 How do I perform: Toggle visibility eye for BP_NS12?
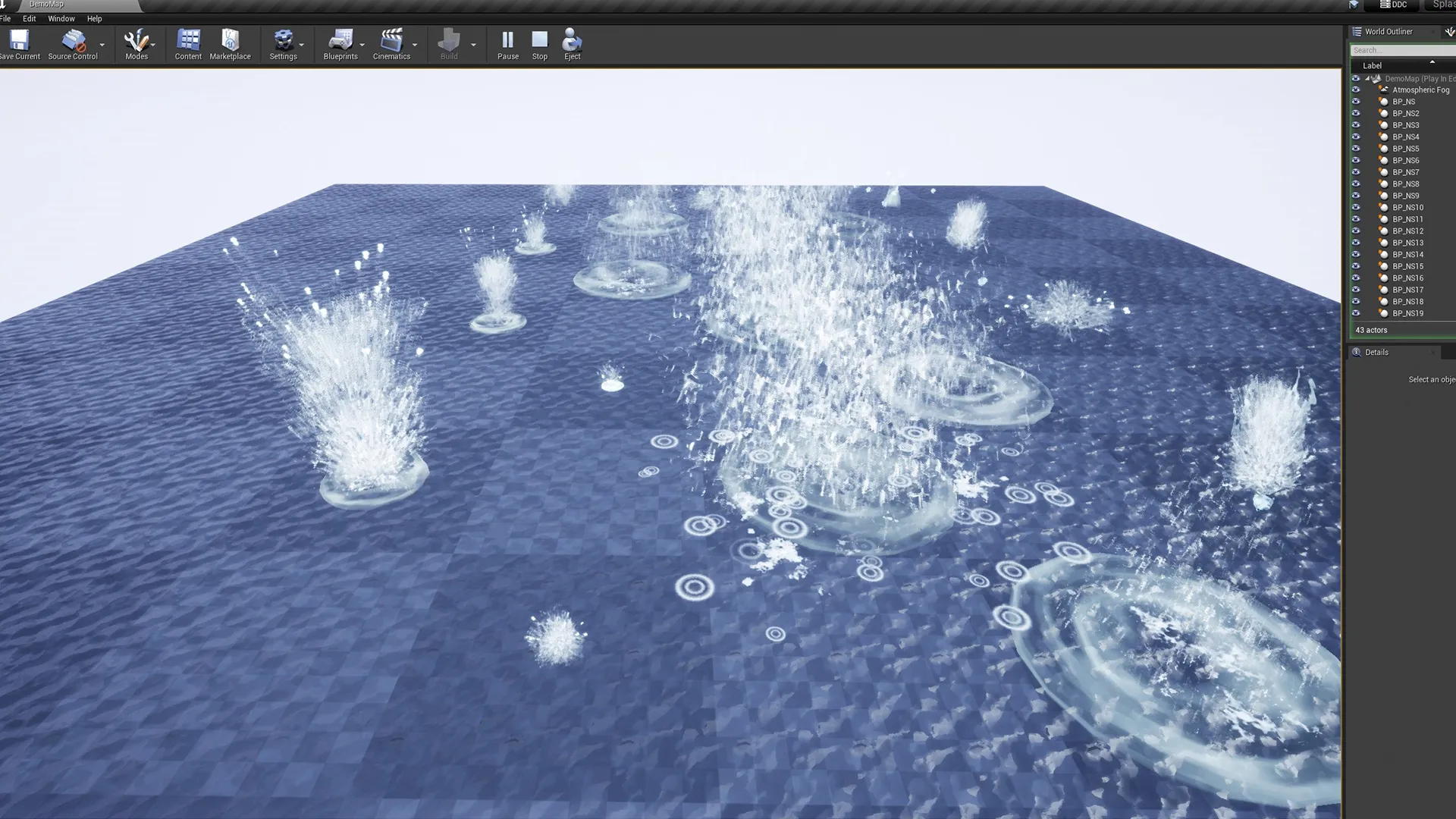(1356, 231)
